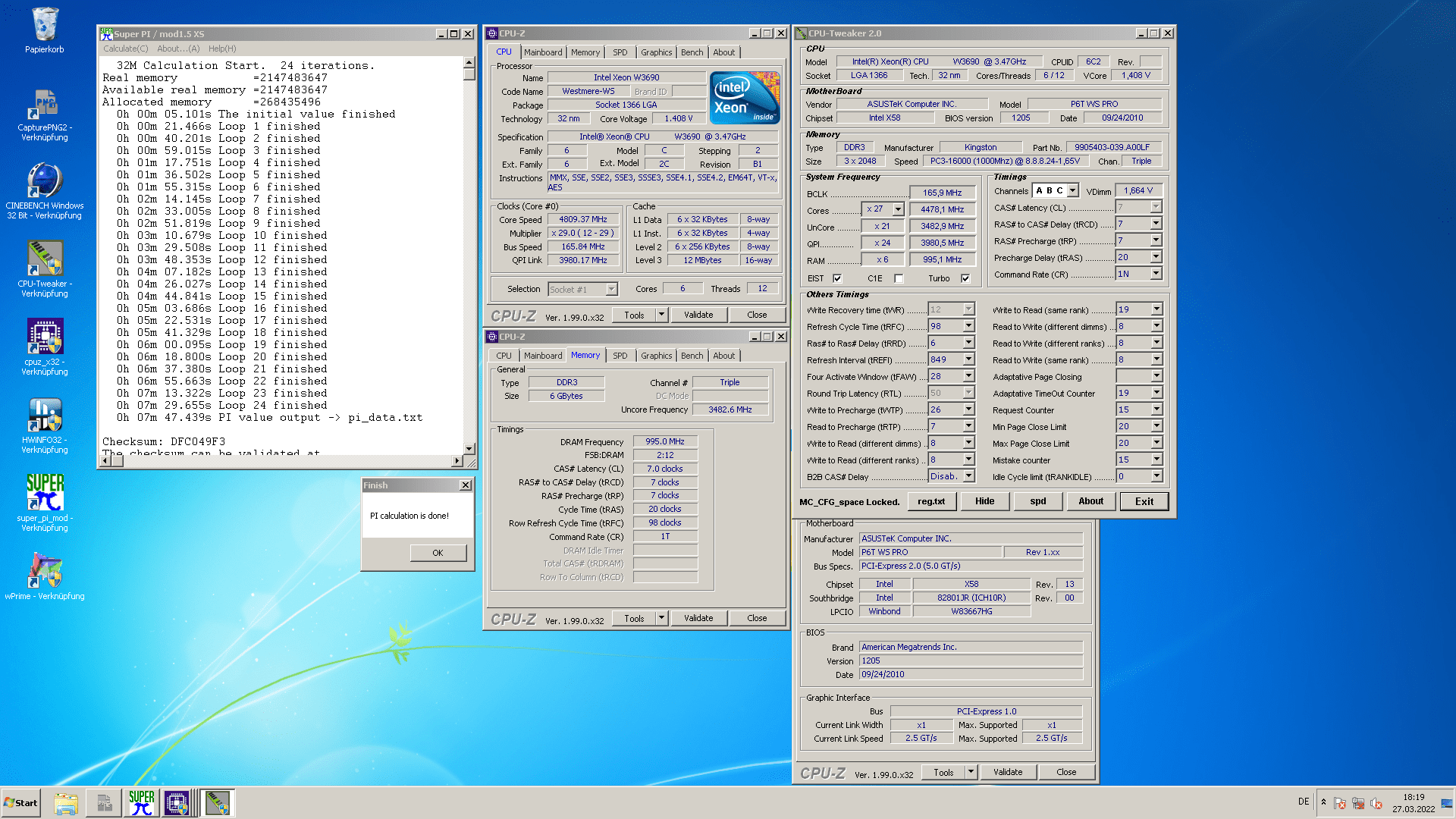
Task: Open the About...(A) menu in Super PI
Action: click(x=178, y=49)
